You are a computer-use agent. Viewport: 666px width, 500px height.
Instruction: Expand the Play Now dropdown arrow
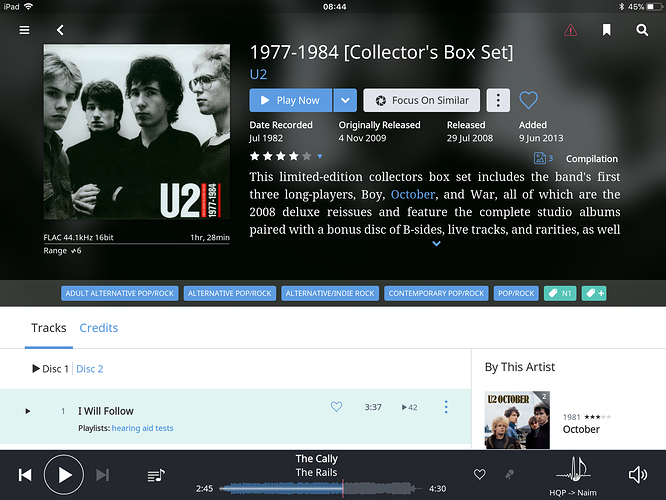[x=345, y=100]
